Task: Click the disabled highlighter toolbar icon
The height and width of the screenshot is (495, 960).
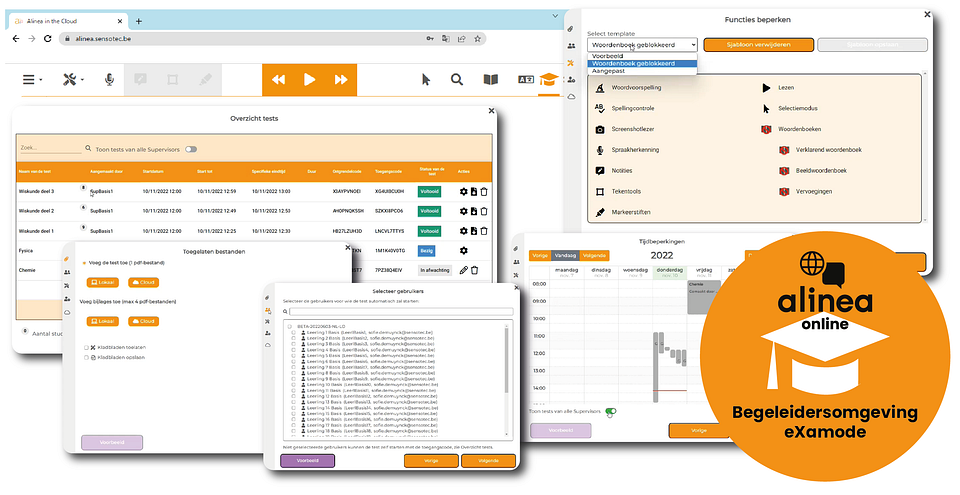Action: coord(205,80)
